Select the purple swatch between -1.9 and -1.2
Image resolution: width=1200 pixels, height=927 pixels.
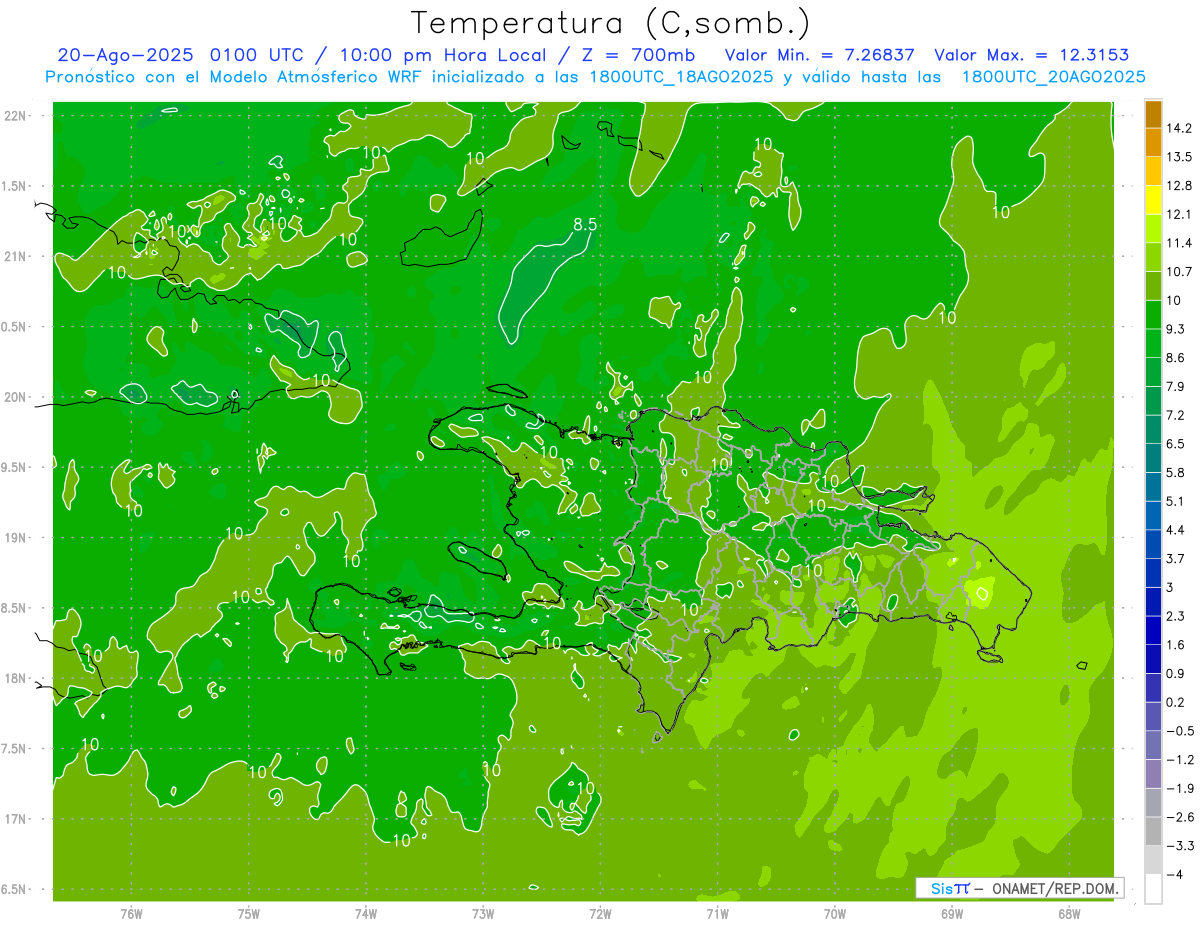1153,773
